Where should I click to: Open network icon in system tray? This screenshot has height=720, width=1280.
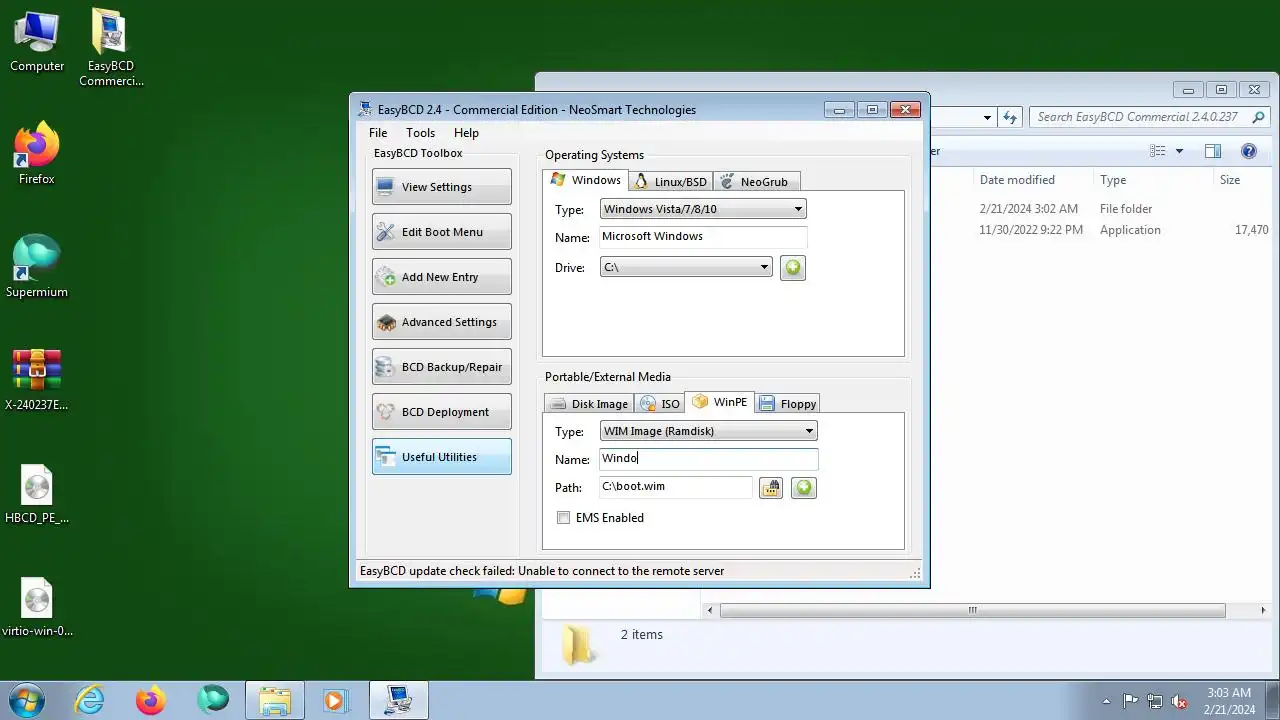[x=1155, y=701]
